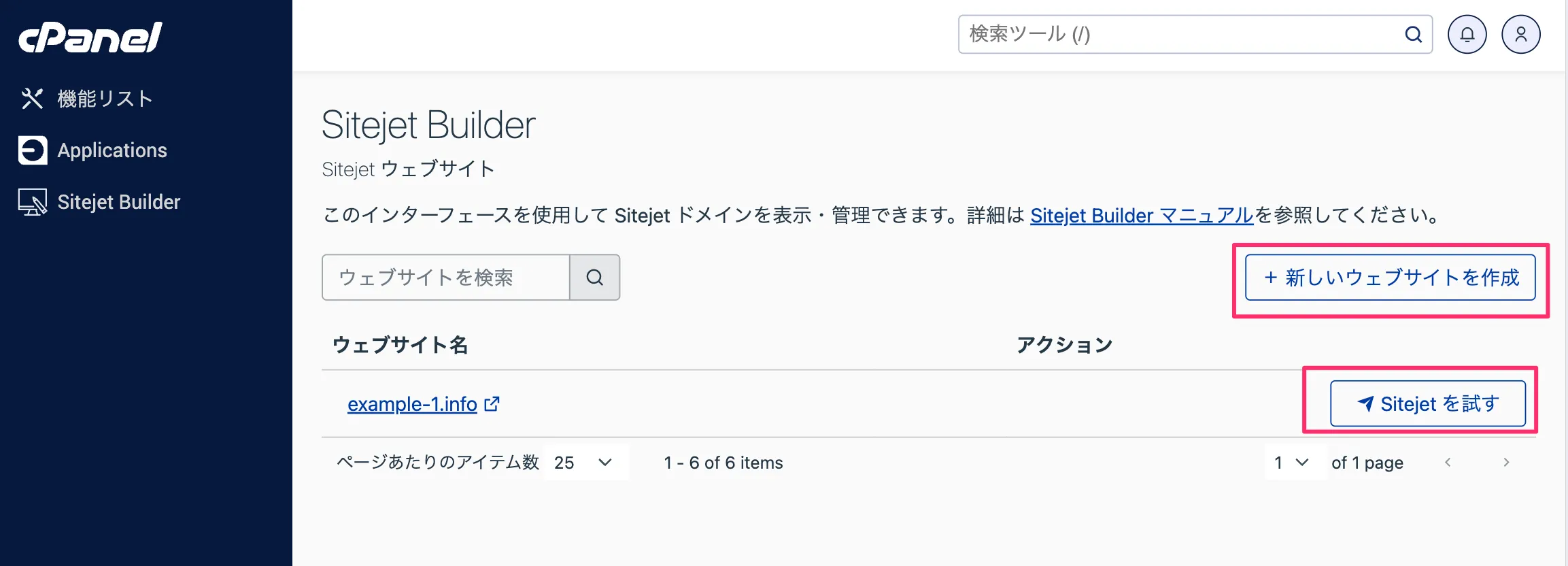Click the cPanel logo

point(90,37)
